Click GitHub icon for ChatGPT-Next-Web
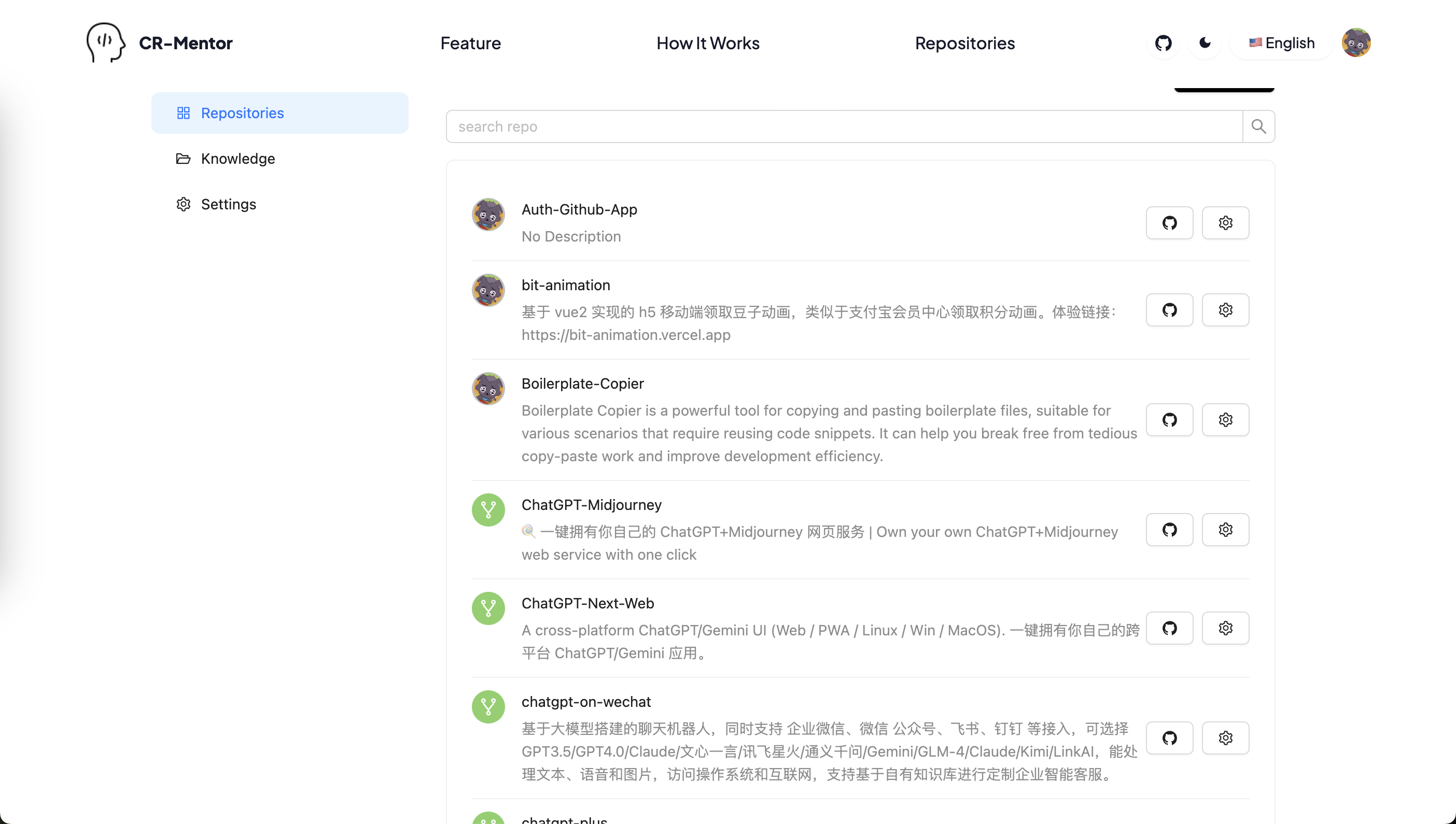The height and width of the screenshot is (824, 1456). 1169,628
